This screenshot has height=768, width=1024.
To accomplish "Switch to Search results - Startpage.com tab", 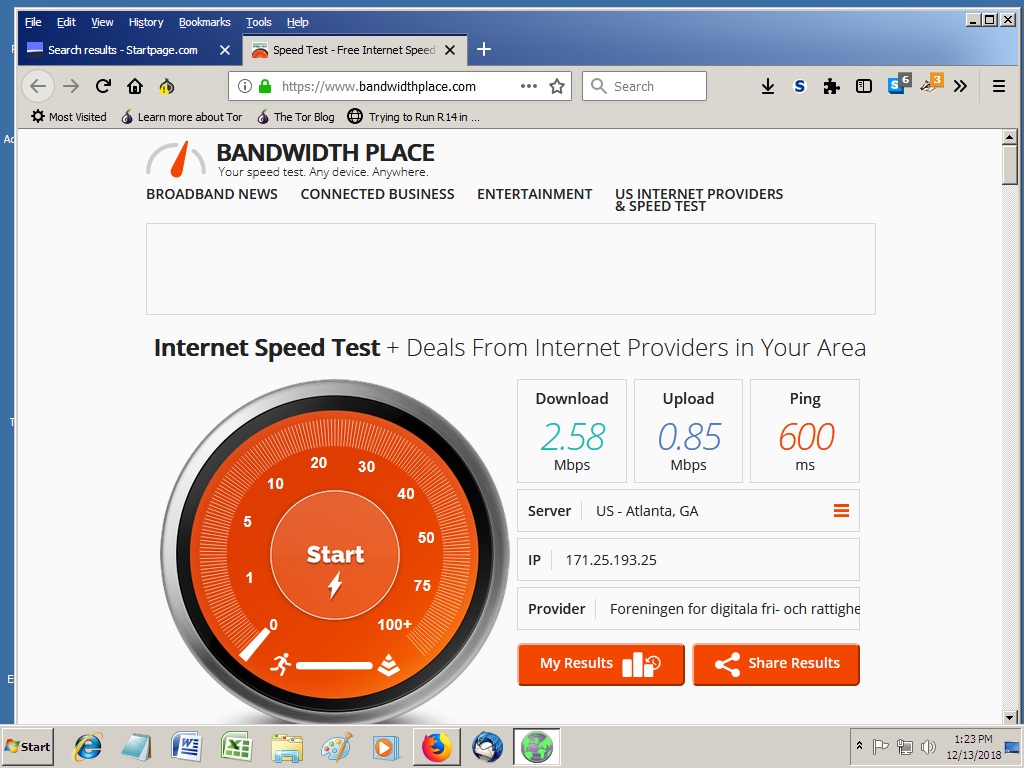I will pos(122,50).
